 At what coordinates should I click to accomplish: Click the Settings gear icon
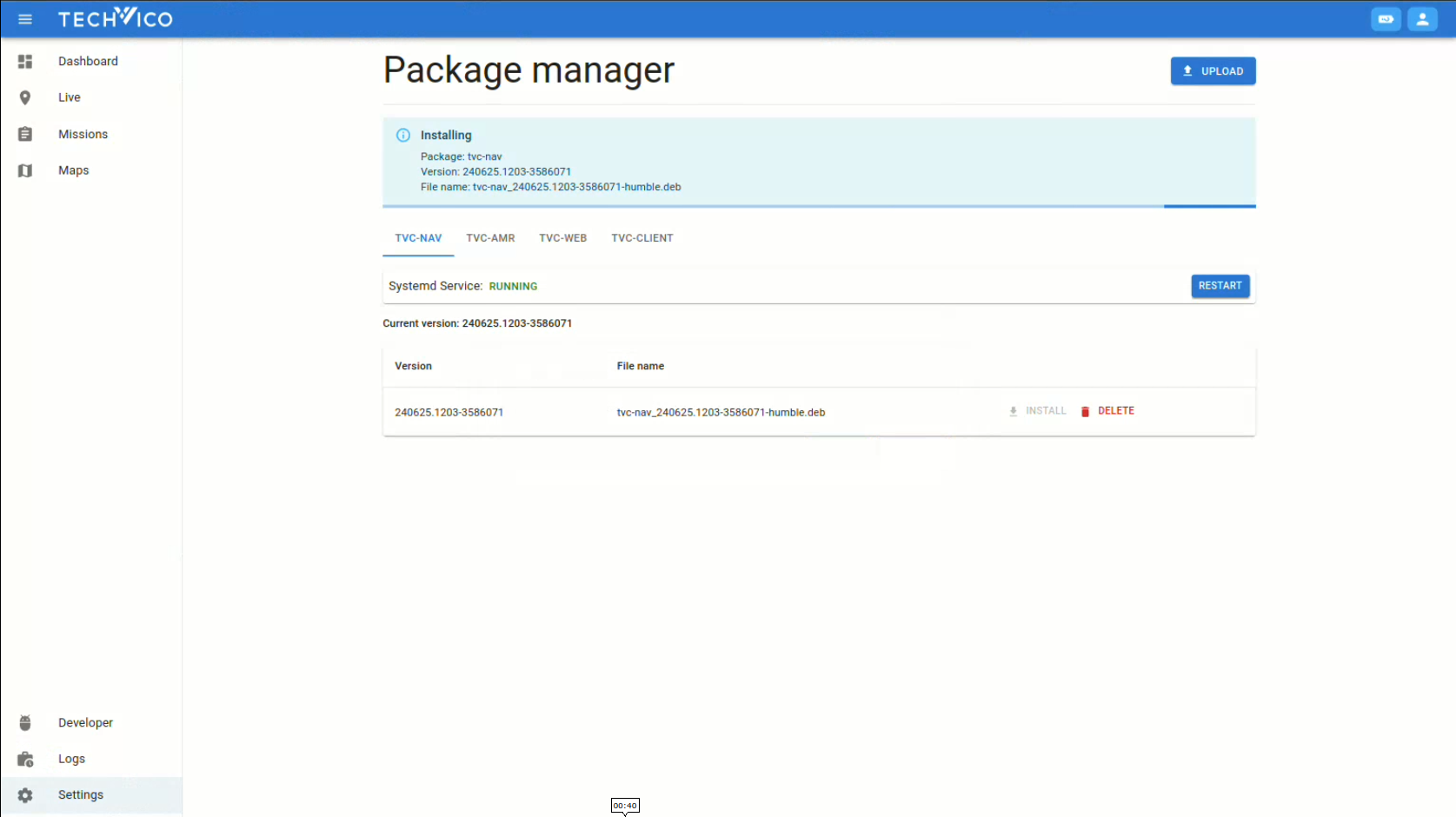pyautogui.click(x=25, y=795)
